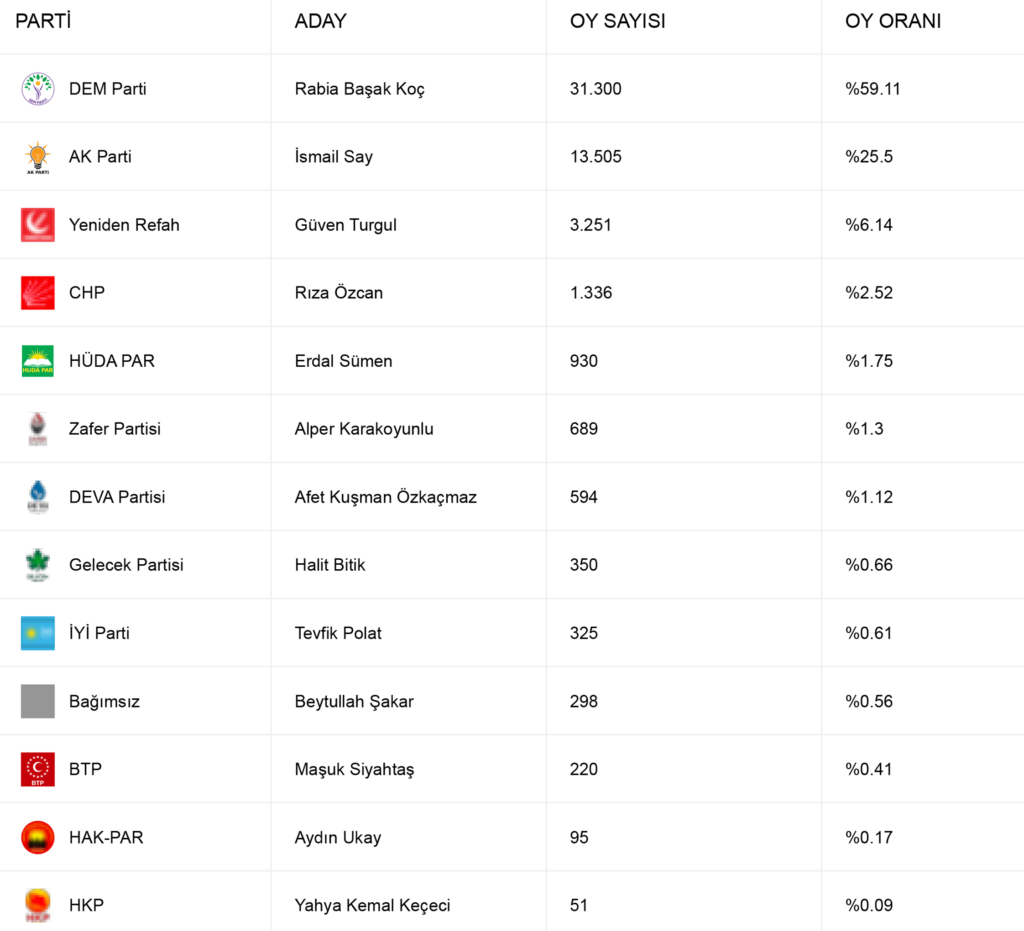Click the DEVA Partisi droplet logo
Viewport: 1024px width, 931px height.
pyautogui.click(x=38, y=497)
